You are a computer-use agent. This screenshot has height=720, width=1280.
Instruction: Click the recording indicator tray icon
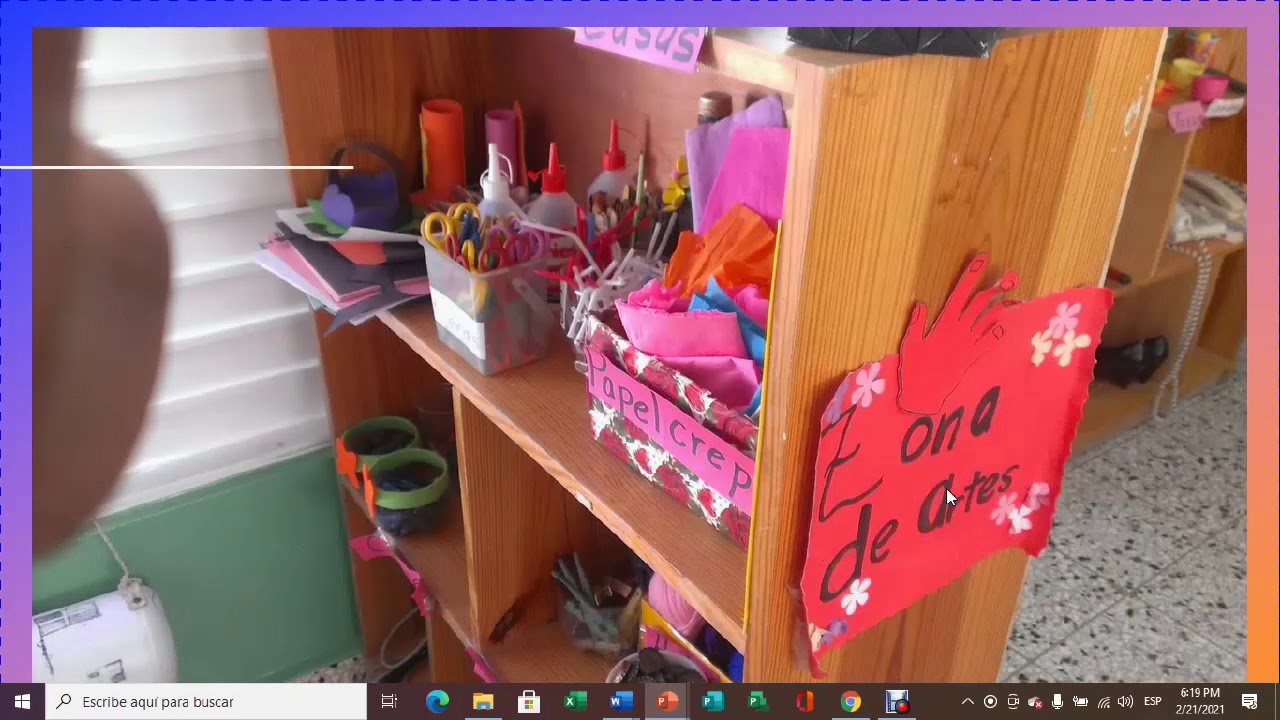[x=990, y=702]
